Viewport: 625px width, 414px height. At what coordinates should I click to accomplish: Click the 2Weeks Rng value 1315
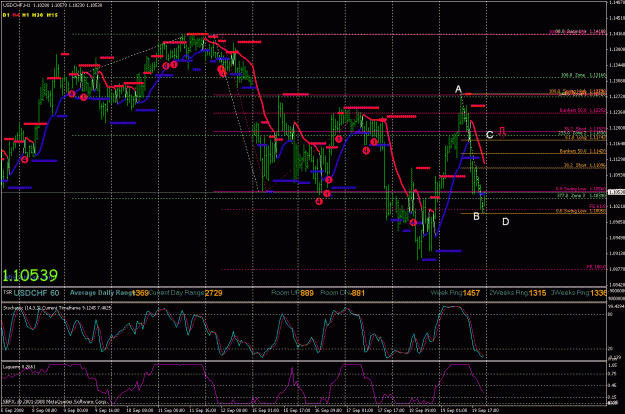point(537,293)
